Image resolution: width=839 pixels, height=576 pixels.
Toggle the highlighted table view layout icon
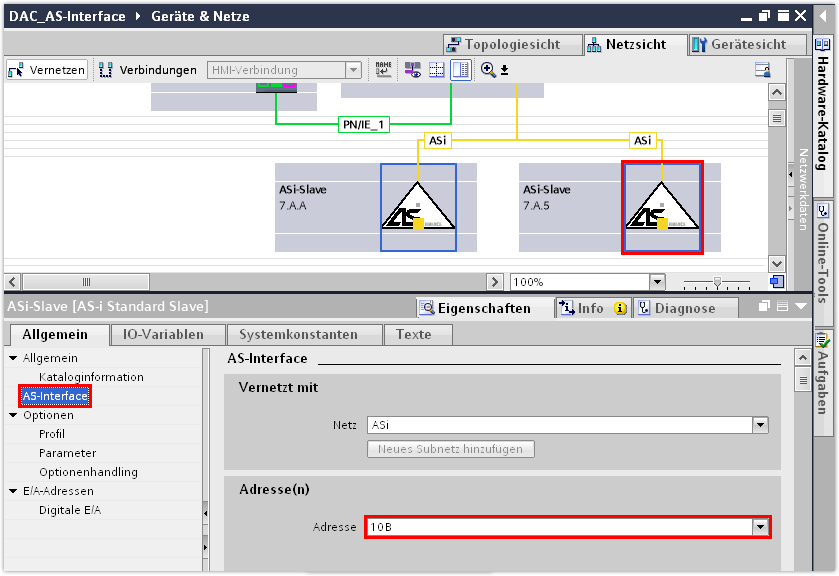pyautogui.click(x=460, y=69)
